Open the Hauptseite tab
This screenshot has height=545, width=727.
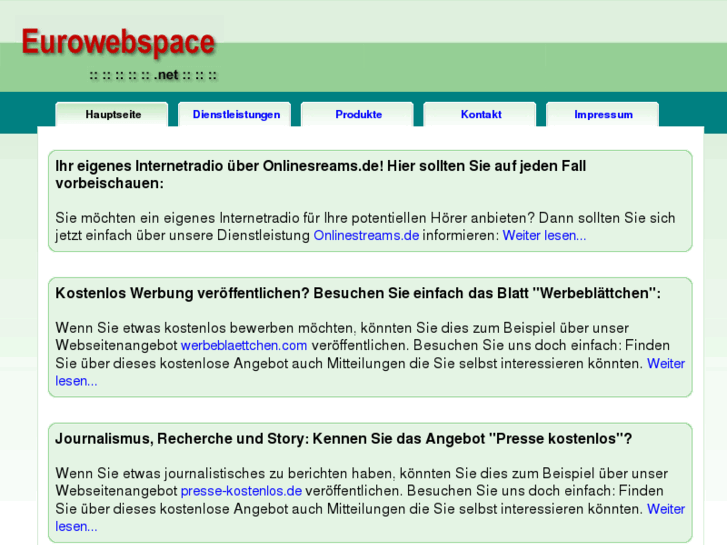112,115
